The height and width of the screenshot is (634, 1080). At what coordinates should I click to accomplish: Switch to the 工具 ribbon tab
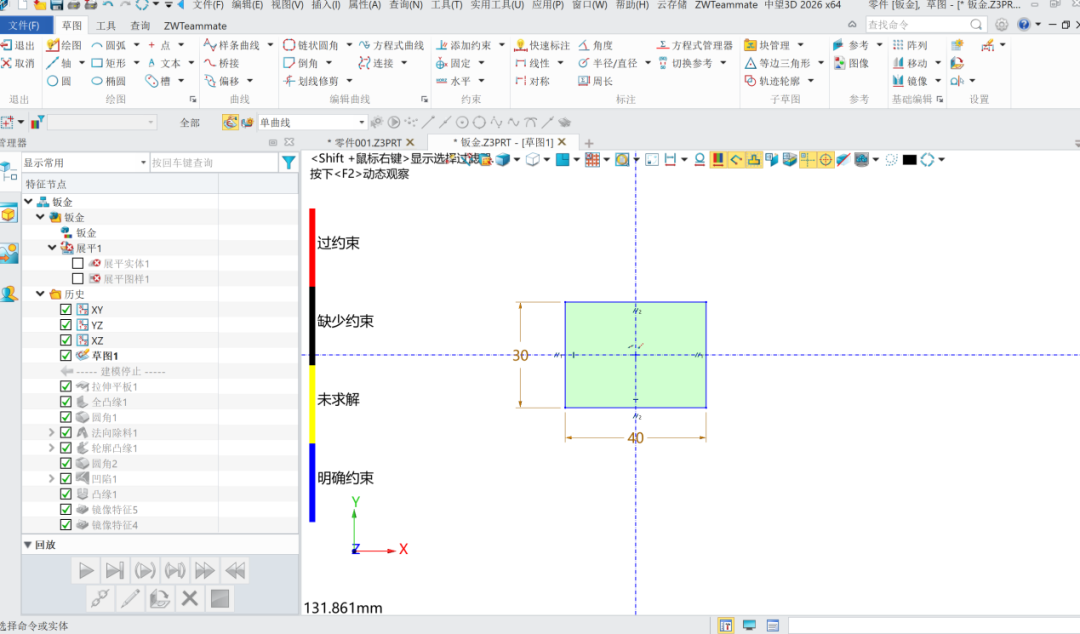tap(106, 25)
